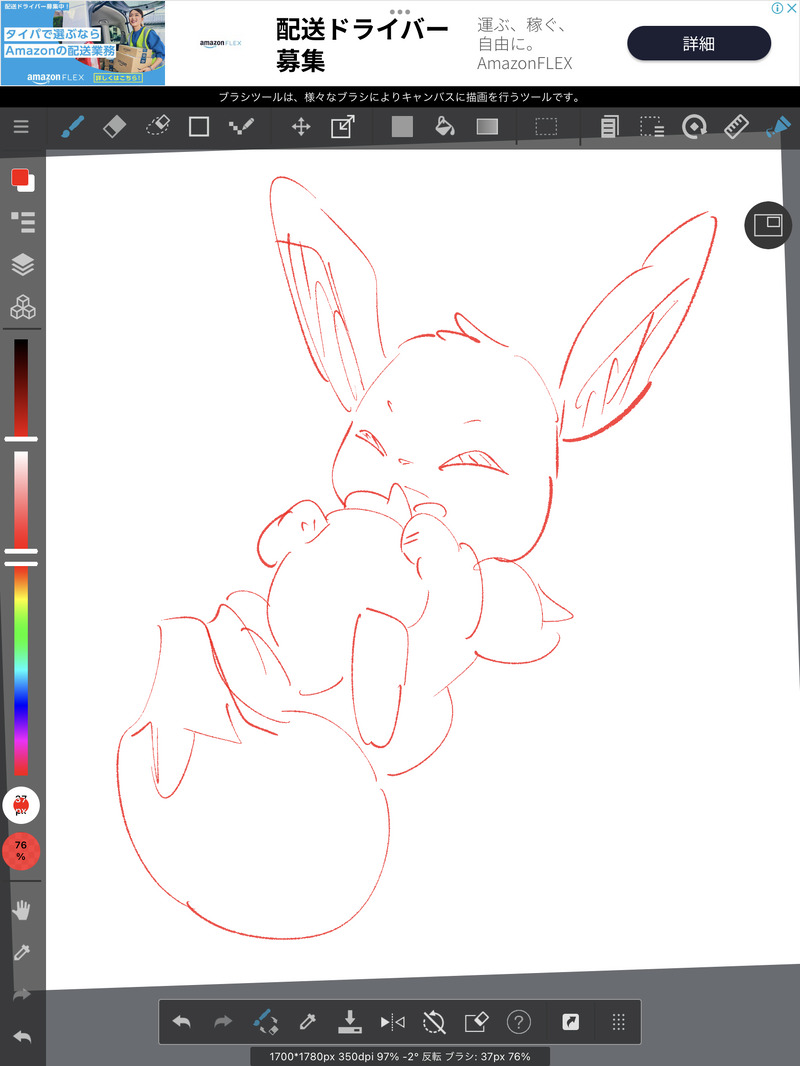Open the share export icon
800x1066 pixels.
tap(571, 1021)
